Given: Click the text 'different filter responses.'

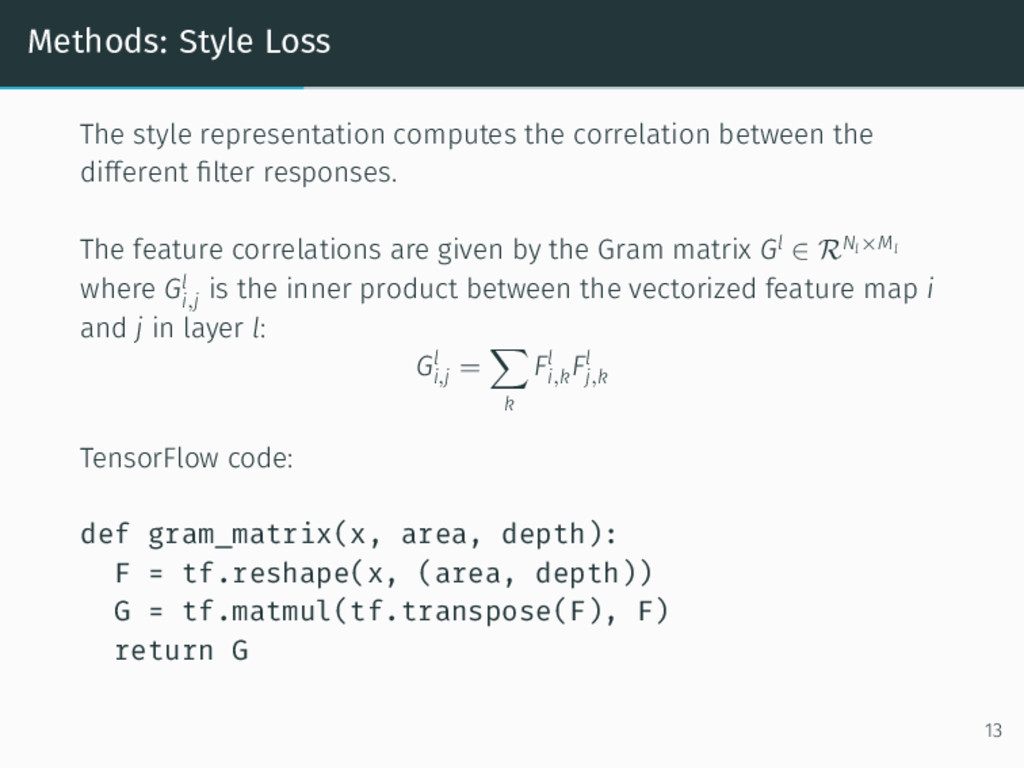Looking at the screenshot, I should [238, 172].
